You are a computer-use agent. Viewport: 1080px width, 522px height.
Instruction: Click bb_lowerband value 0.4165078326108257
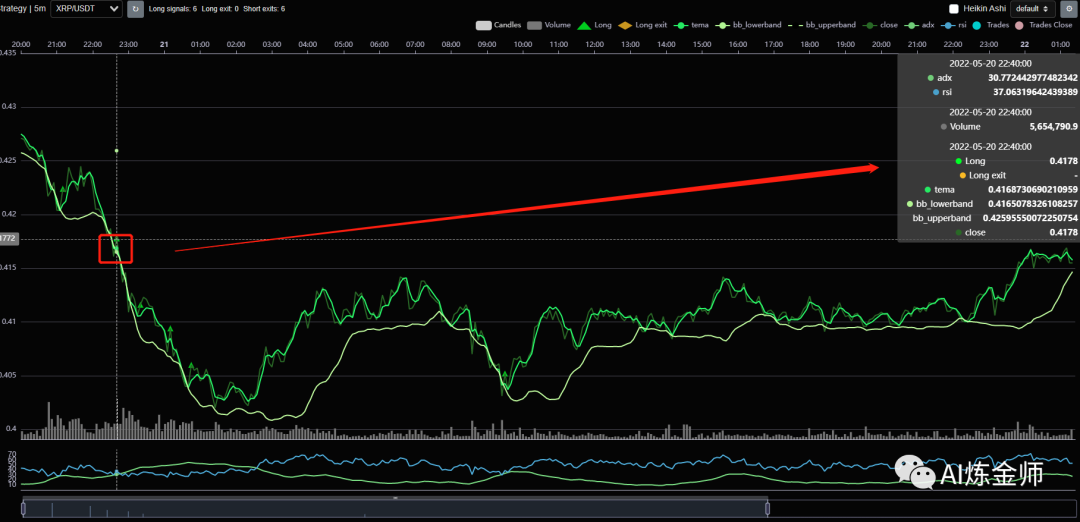click(x=1032, y=204)
